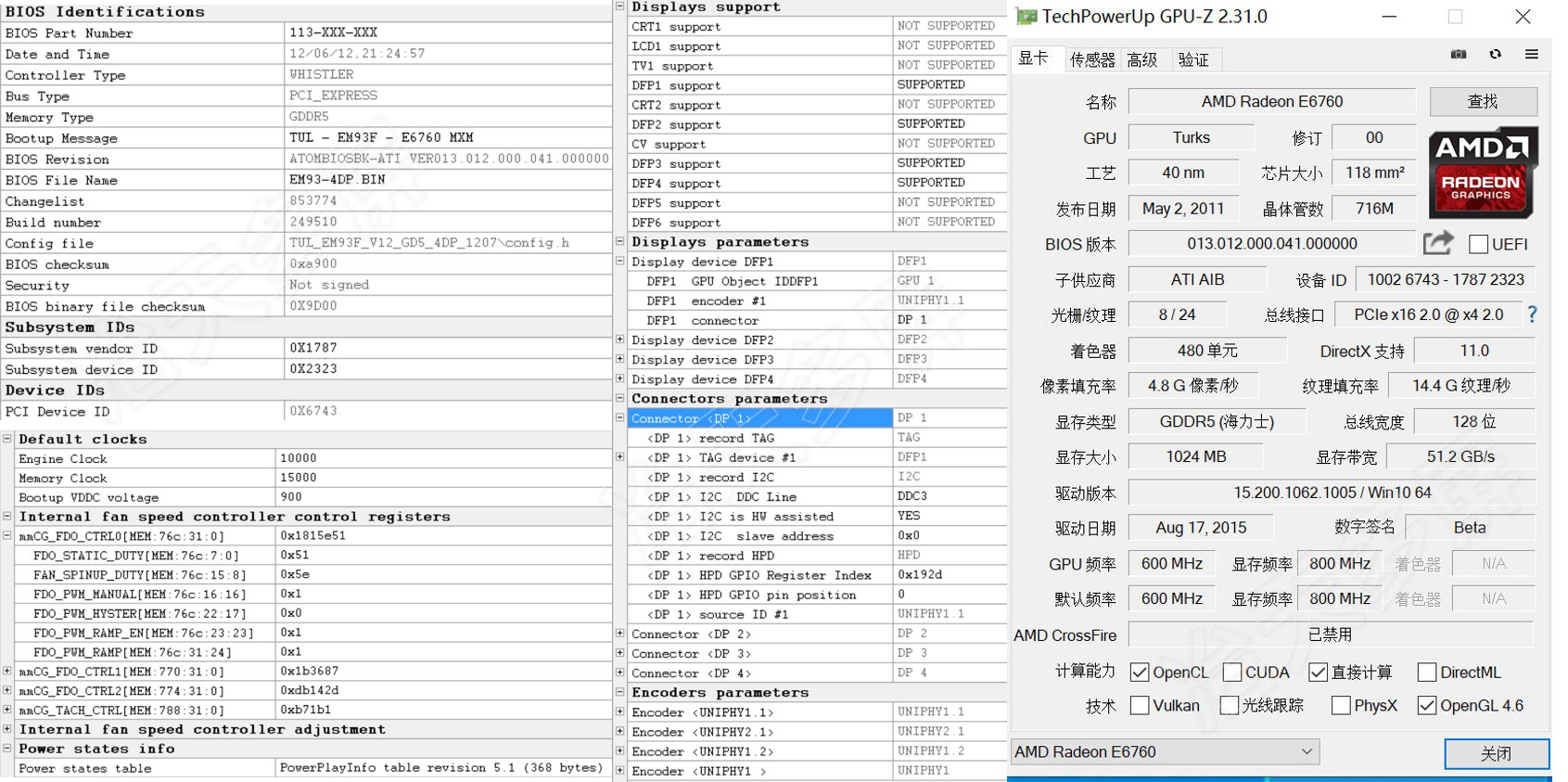Image resolution: width=1568 pixels, height=782 pixels.
Task: Toggle the DirectML checkbox
Action: tap(1427, 673)
